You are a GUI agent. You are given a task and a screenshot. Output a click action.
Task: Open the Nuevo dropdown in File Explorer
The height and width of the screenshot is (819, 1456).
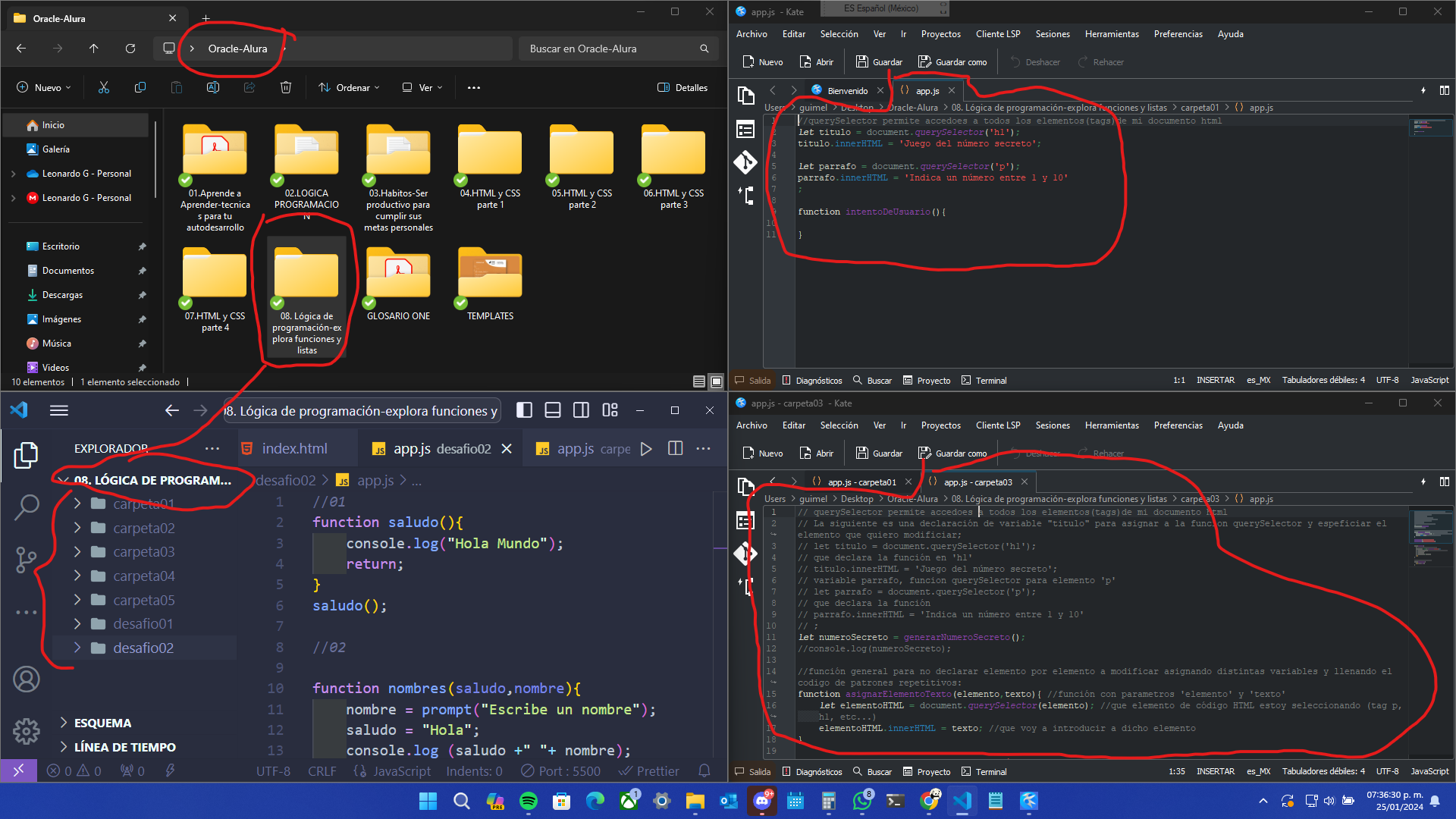44,88
